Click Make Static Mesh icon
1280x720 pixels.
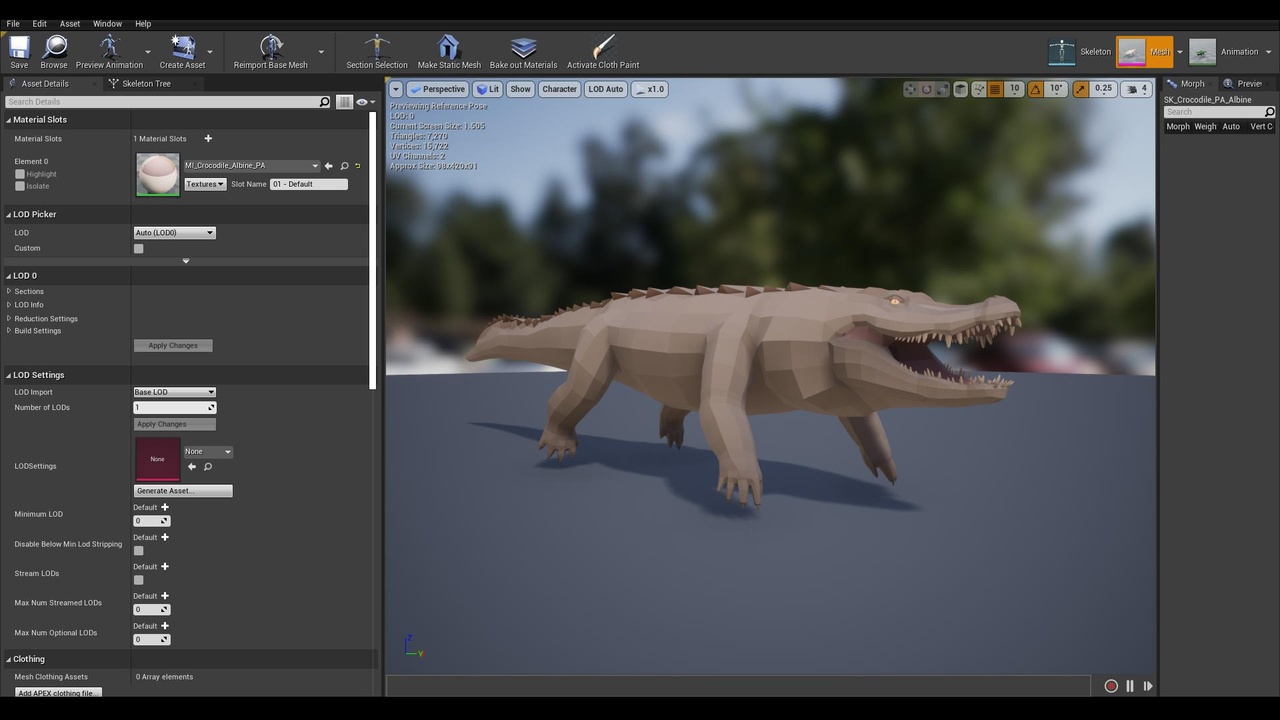(449, 51)
